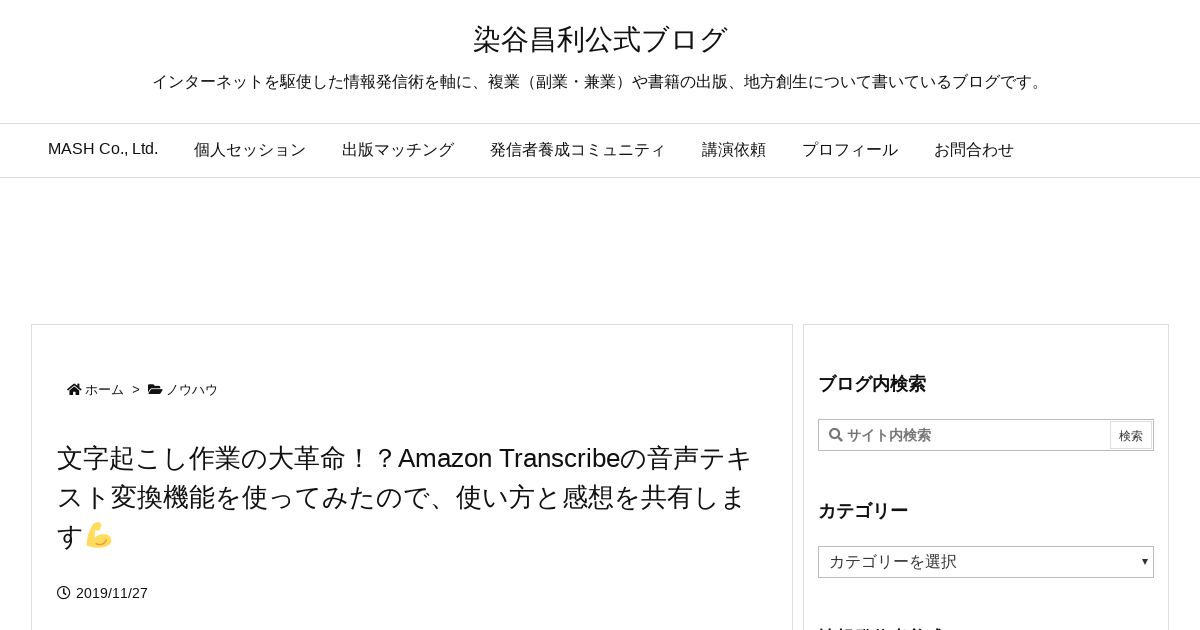Open the 個人セッション menu item
The height and width of the screenshot is (630, 1200).
click(250, 150)
